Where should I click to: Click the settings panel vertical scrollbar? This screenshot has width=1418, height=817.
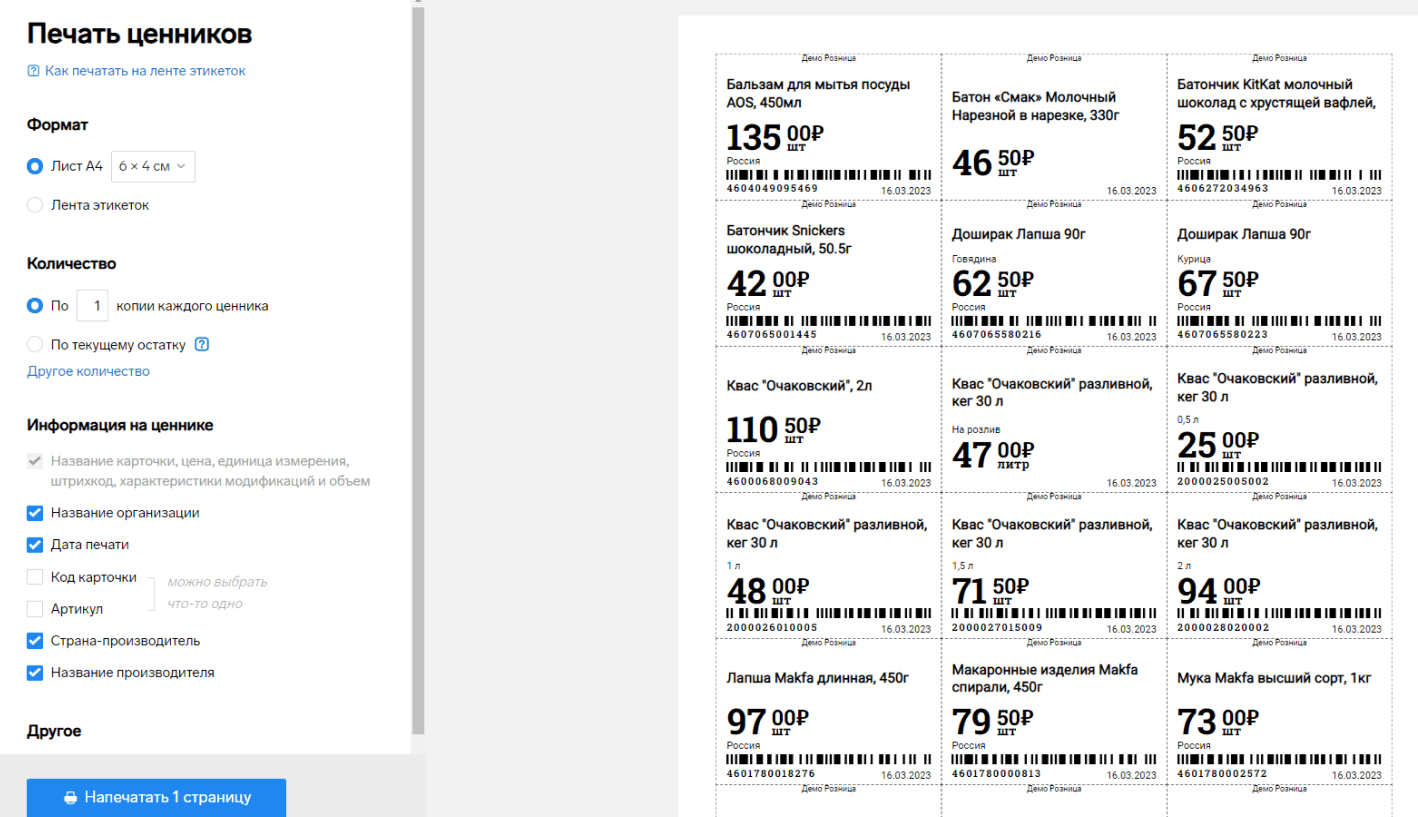point(419,370)
